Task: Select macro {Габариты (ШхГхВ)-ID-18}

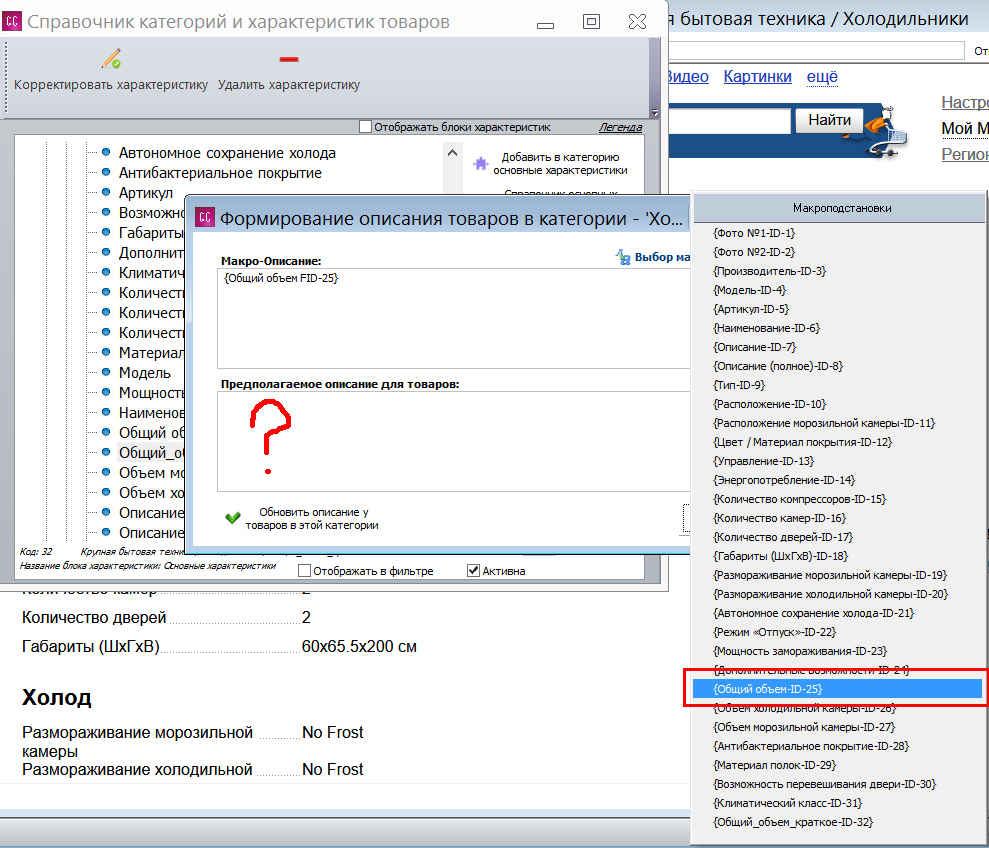Action: pyautogui.click(x=780, y=556)
